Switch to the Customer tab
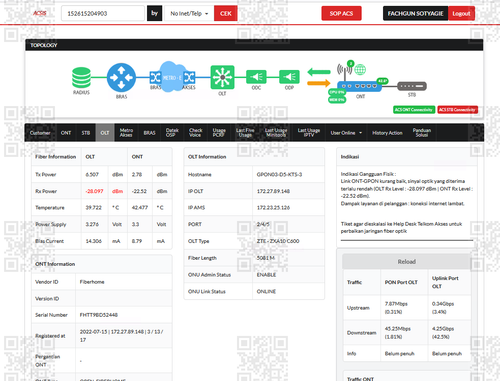 pos(40,133)
